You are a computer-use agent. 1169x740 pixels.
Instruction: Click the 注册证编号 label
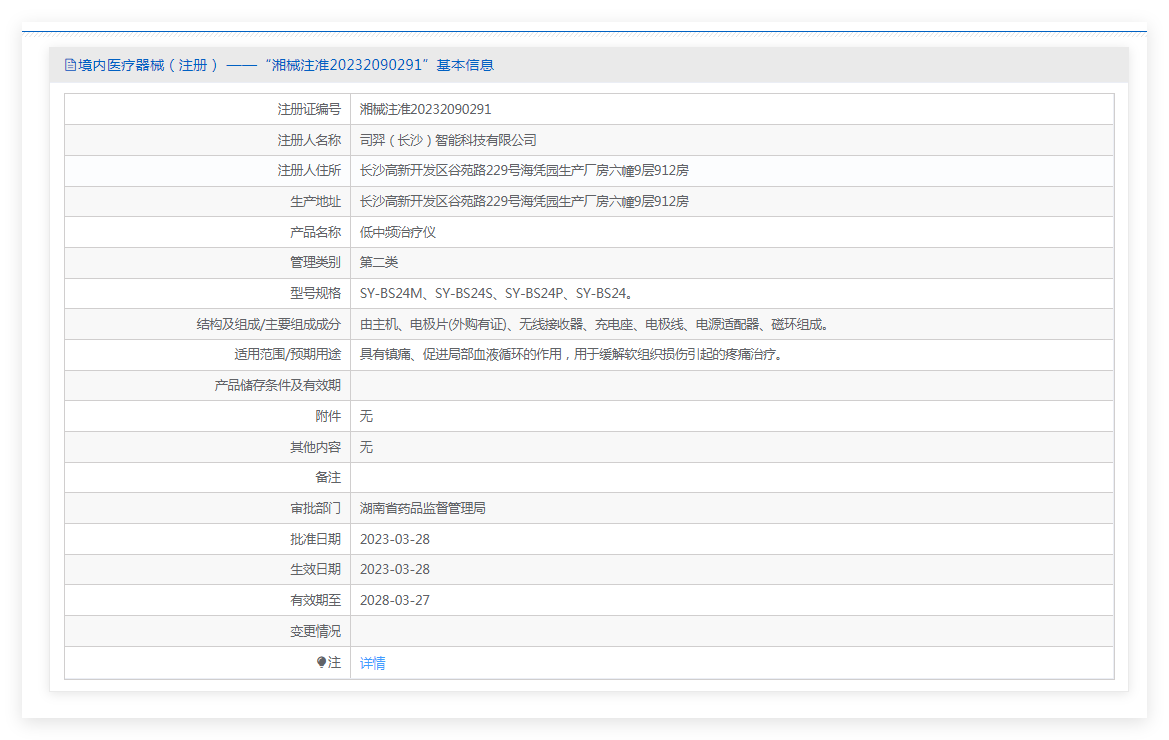(x=309, y=110)
